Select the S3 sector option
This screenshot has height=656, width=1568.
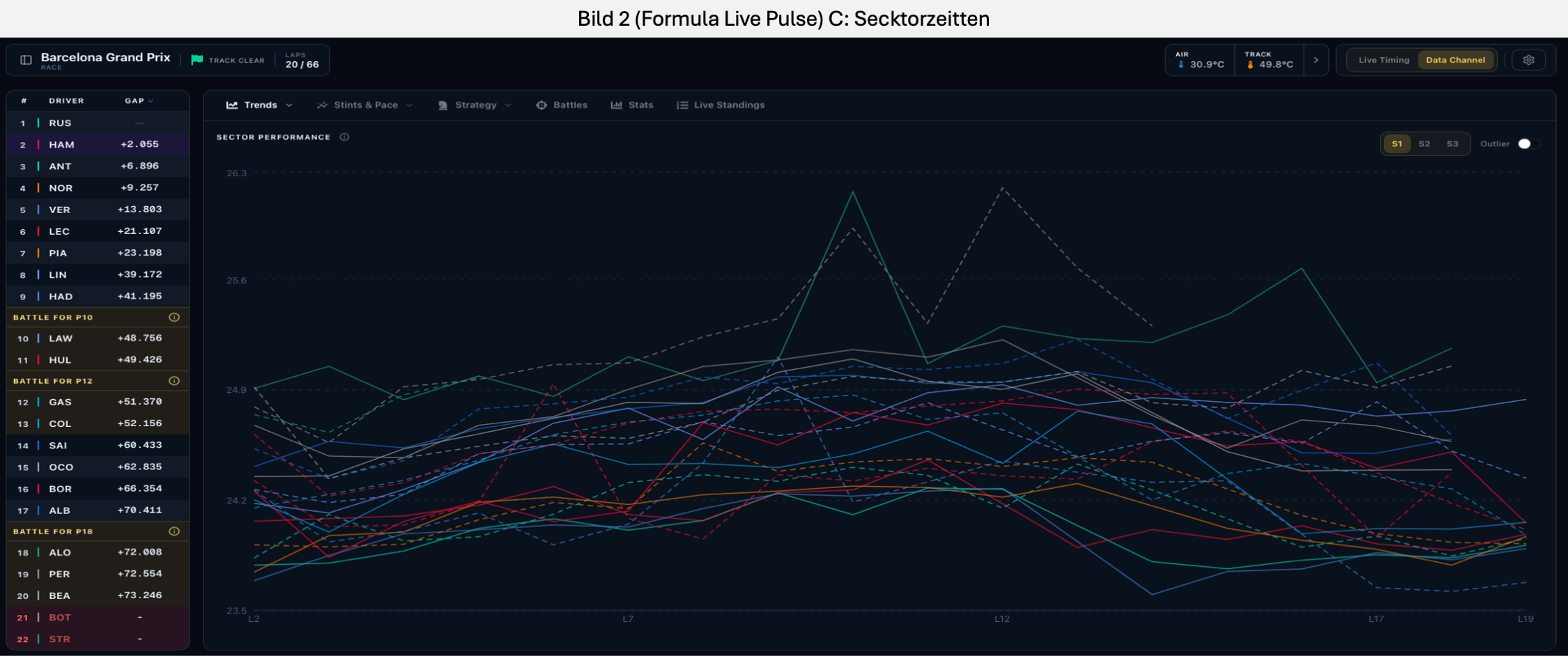click(1452, 144)
